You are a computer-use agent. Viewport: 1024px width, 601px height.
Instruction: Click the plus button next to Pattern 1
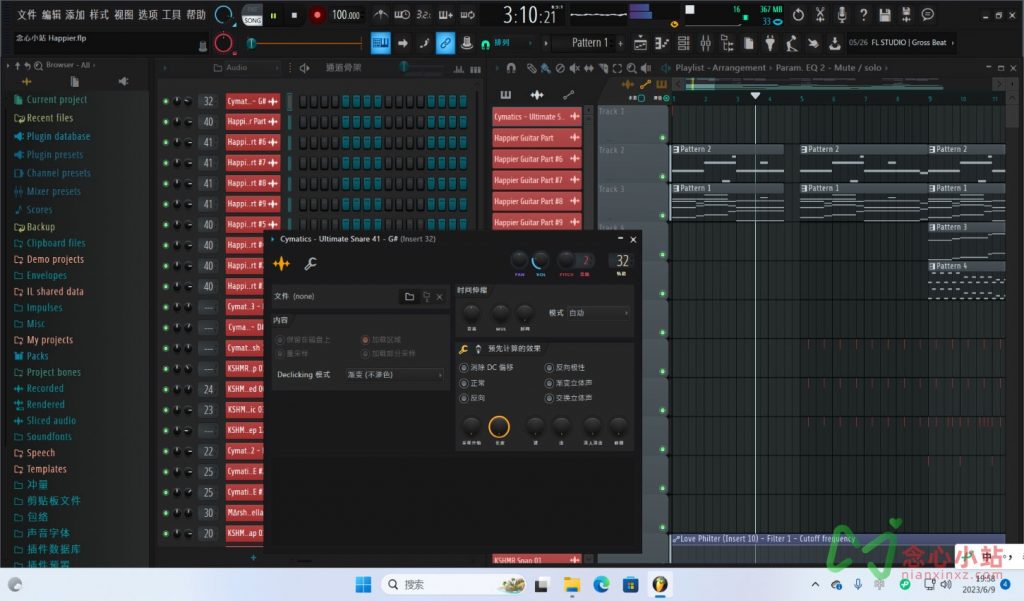[x=620, y=43]
